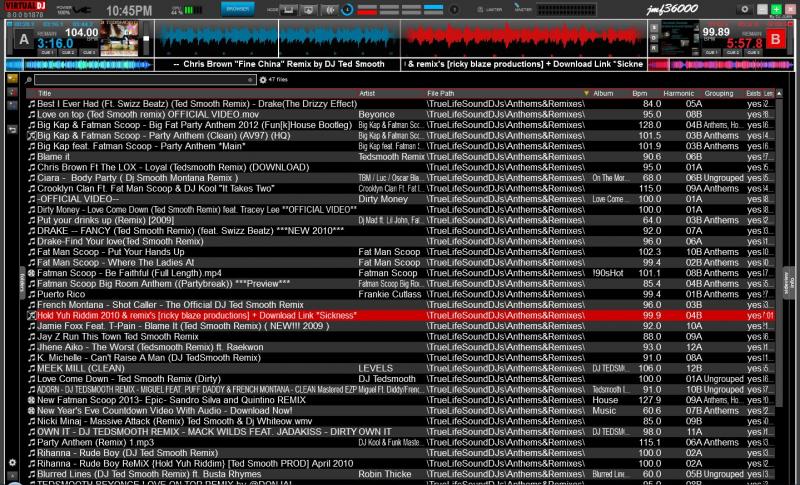Open the second sidebar list icon
800x485 pixels.
[x=12, y=92]
